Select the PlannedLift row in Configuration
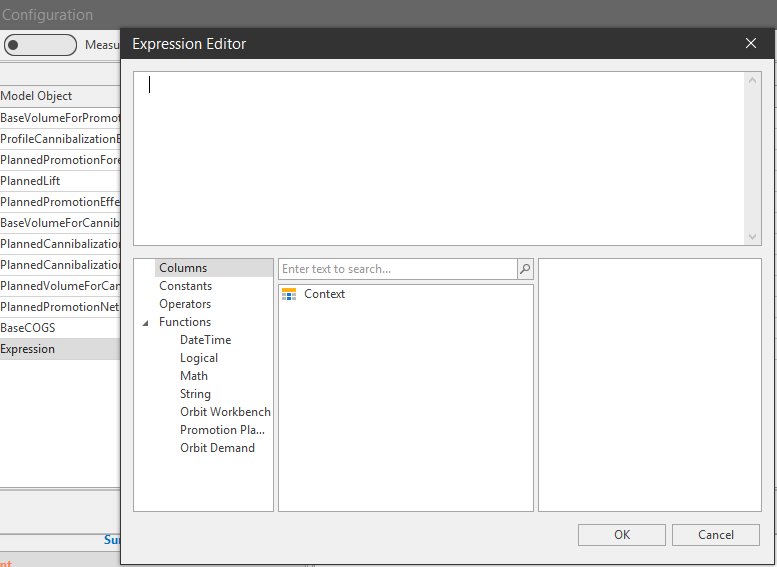Screen dimensions: 777x567 point(60,181)
